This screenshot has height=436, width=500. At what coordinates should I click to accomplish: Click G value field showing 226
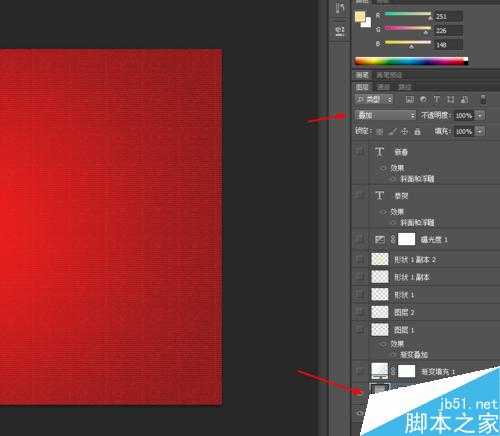[x=448, y=31]
